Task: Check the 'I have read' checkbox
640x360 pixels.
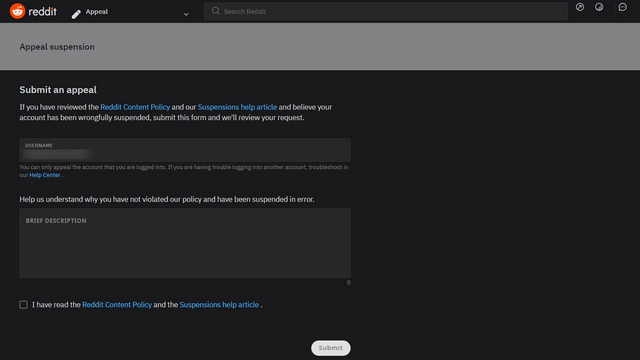Action: tap(23, 304)
